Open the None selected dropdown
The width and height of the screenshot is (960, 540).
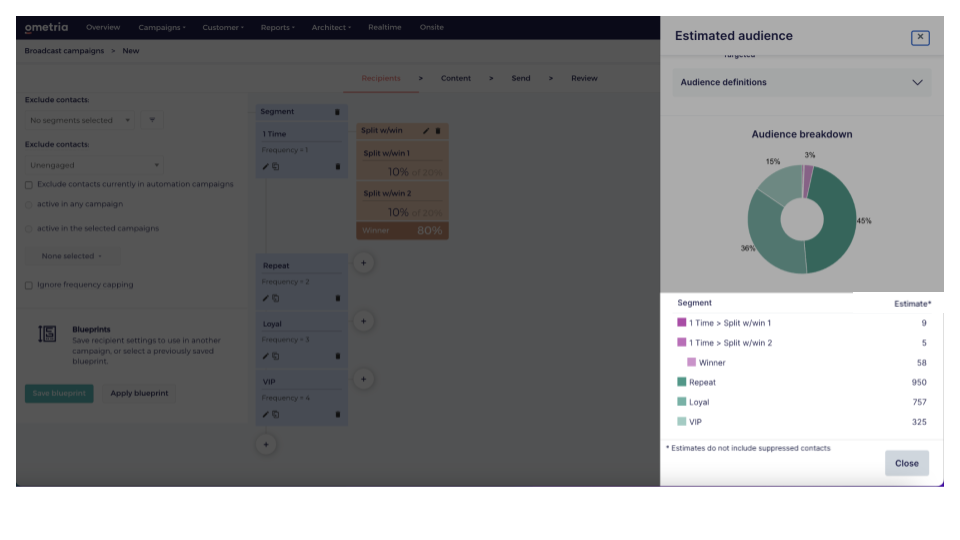coord(72,256)
